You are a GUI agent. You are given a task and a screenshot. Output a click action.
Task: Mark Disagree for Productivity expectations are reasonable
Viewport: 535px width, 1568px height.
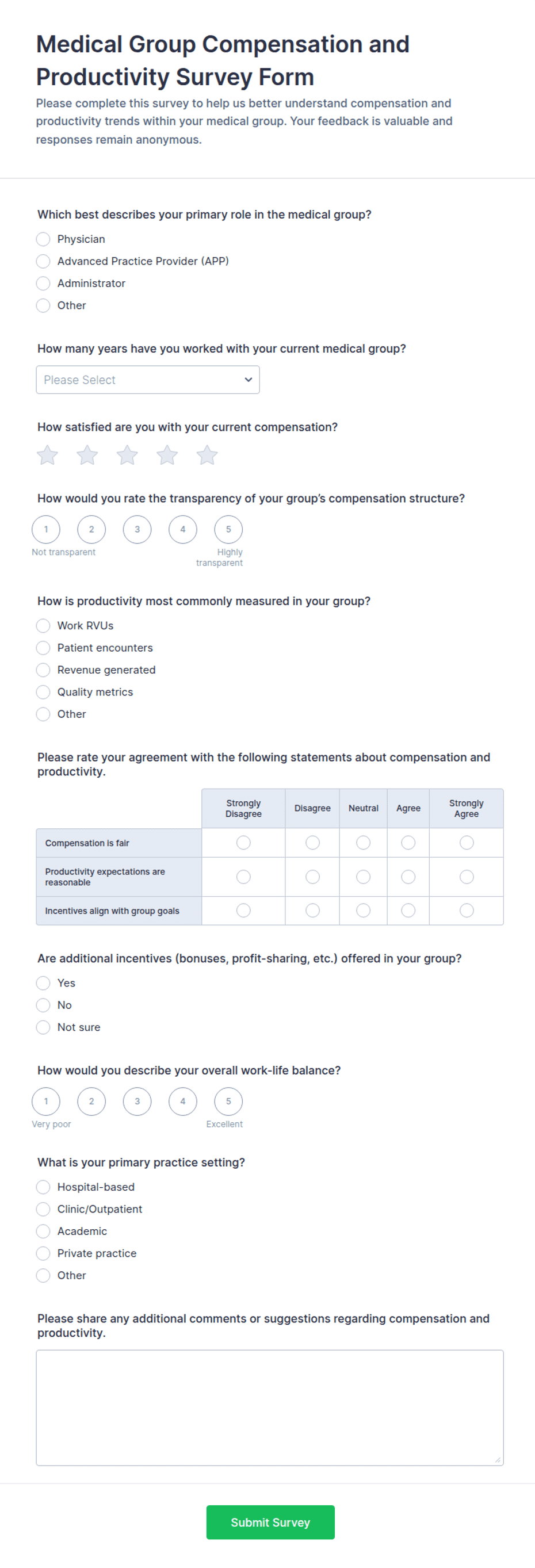(312, 876)
